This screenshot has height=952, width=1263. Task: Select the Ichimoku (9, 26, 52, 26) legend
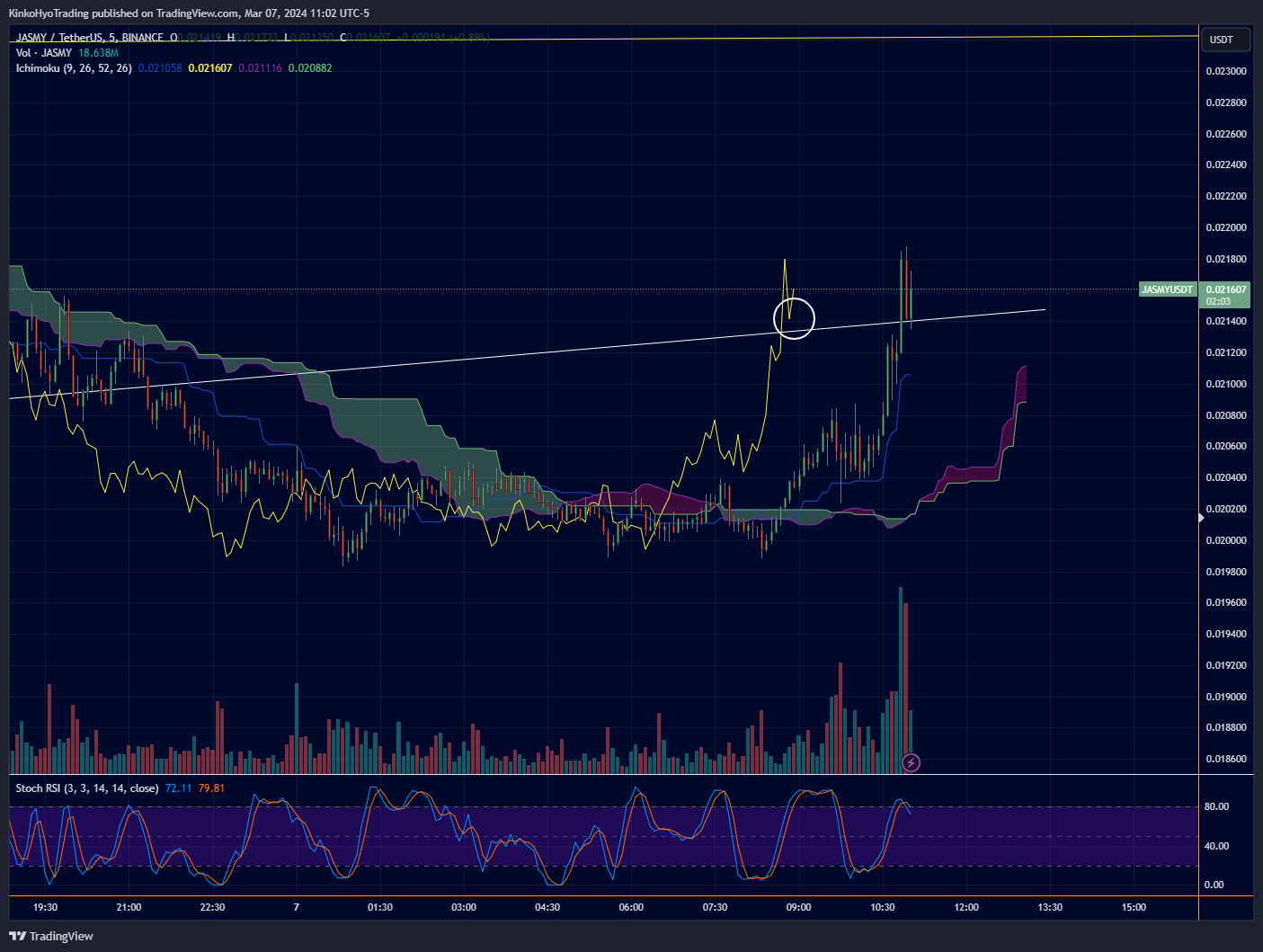tap(74, 68)
